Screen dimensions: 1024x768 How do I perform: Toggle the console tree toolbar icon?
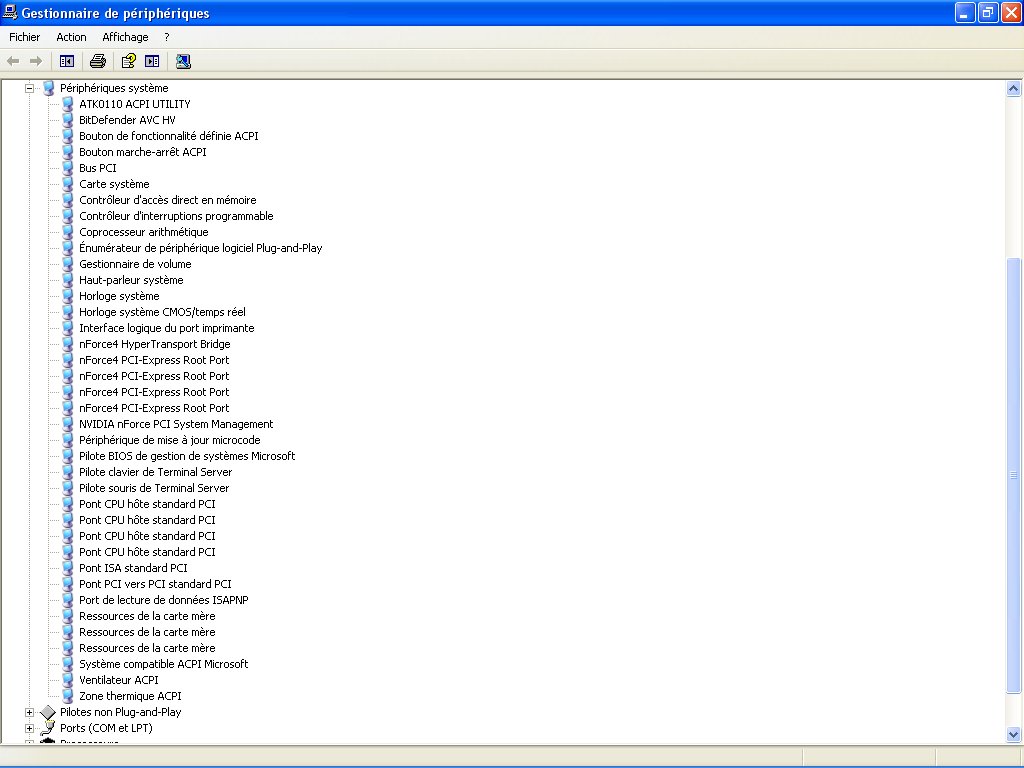(x=67, y=61)
